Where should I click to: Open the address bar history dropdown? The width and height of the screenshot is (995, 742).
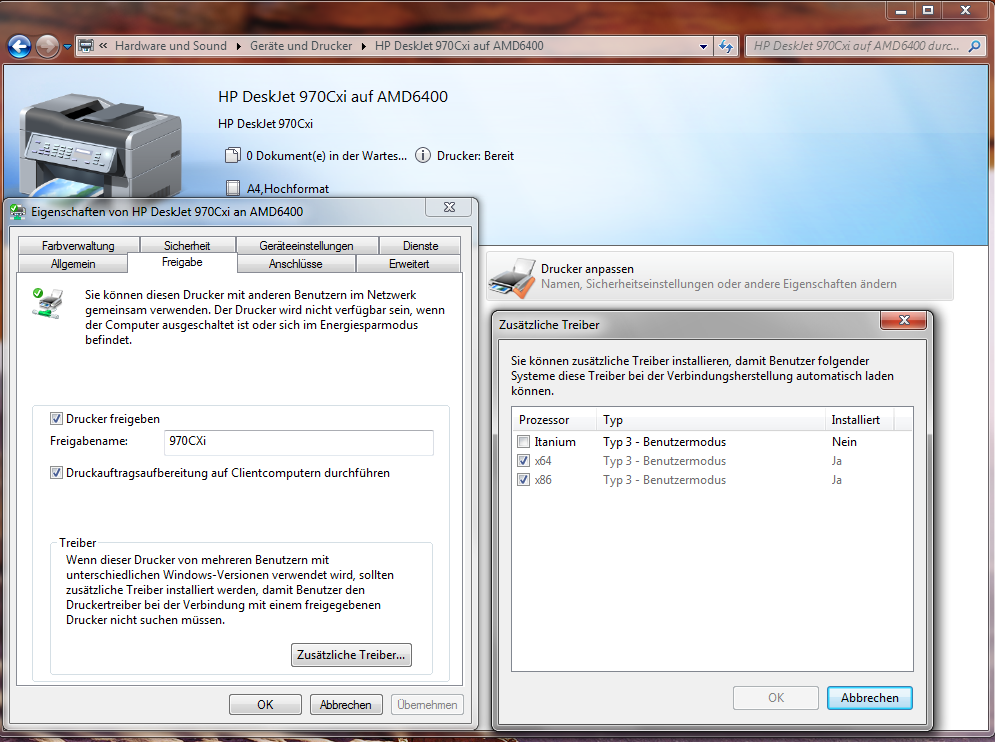point(703,46)
